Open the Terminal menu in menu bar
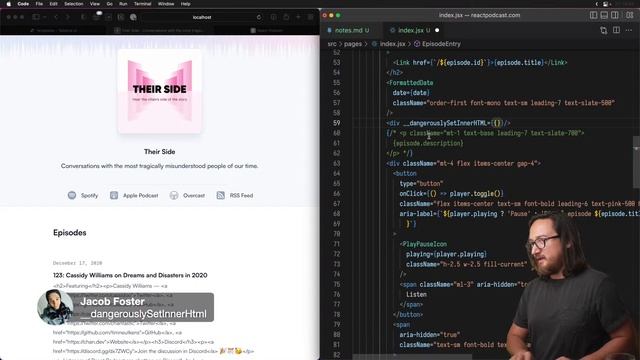This screenshot has width=640, height=360. [x=142, y=4]
